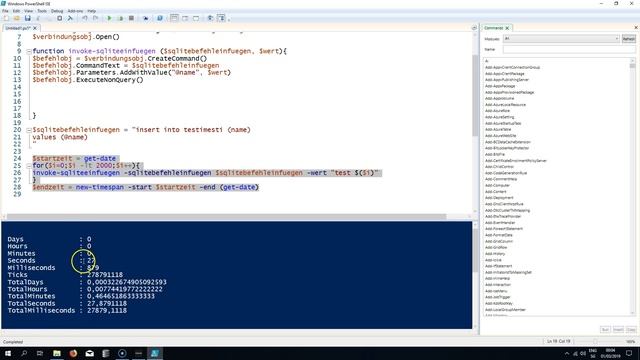Open the Debug menu
The width and height of the screenshot is (640, 360).
coord(57,11)
